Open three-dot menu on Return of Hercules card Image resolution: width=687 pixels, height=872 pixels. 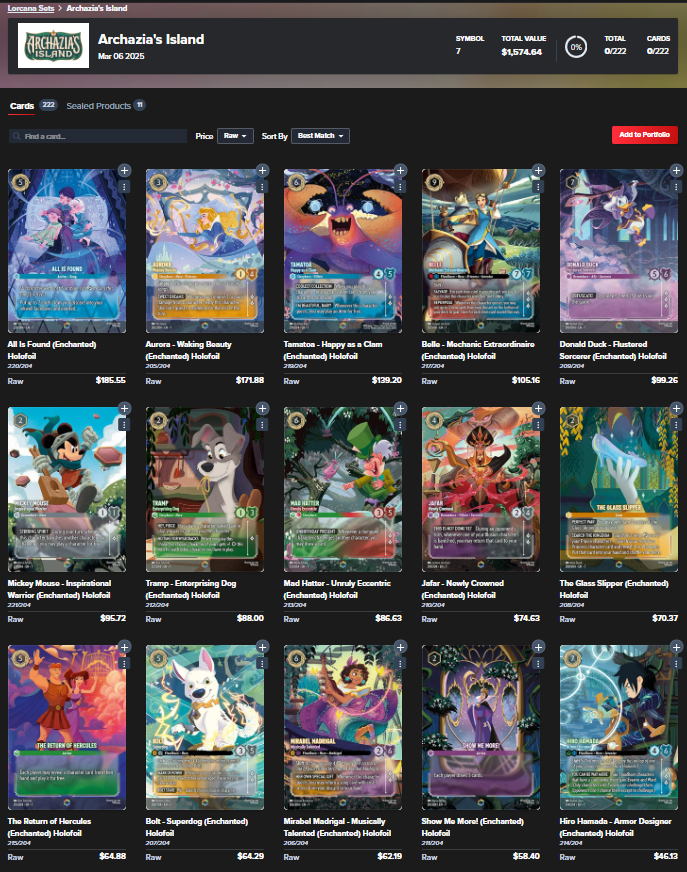125,663
